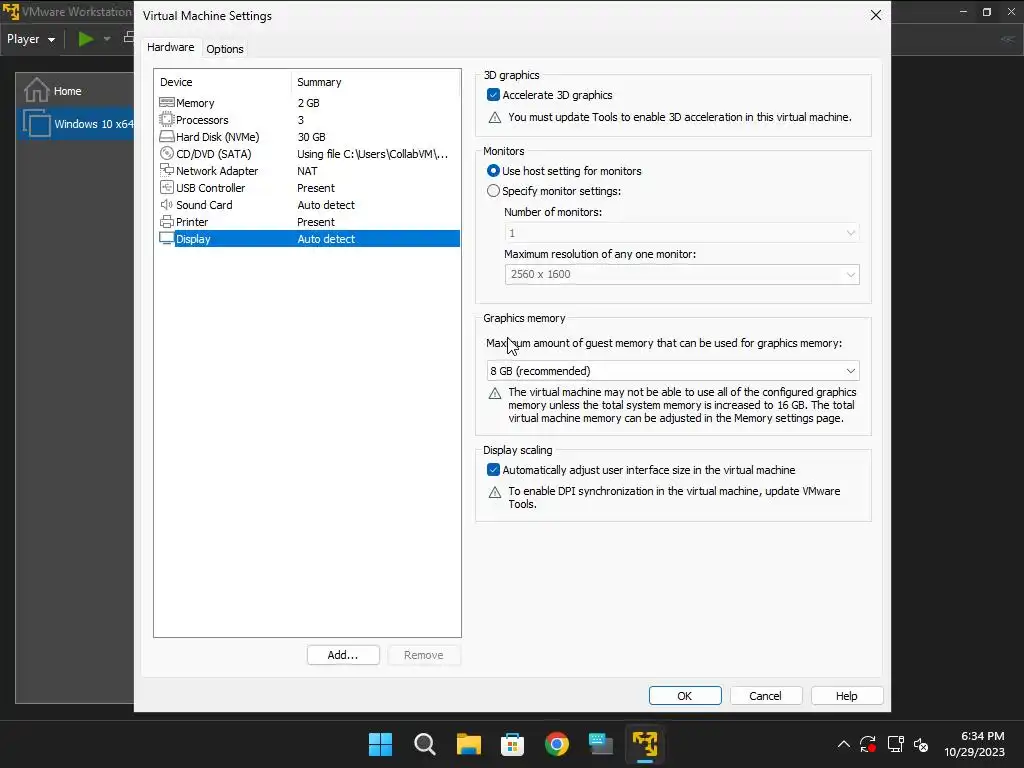The width and height of the screenshot is (1024, 768).
Task: Click the Windows 10 x64 VM icon
Action: pyautogui.click(x=37, y=123)
